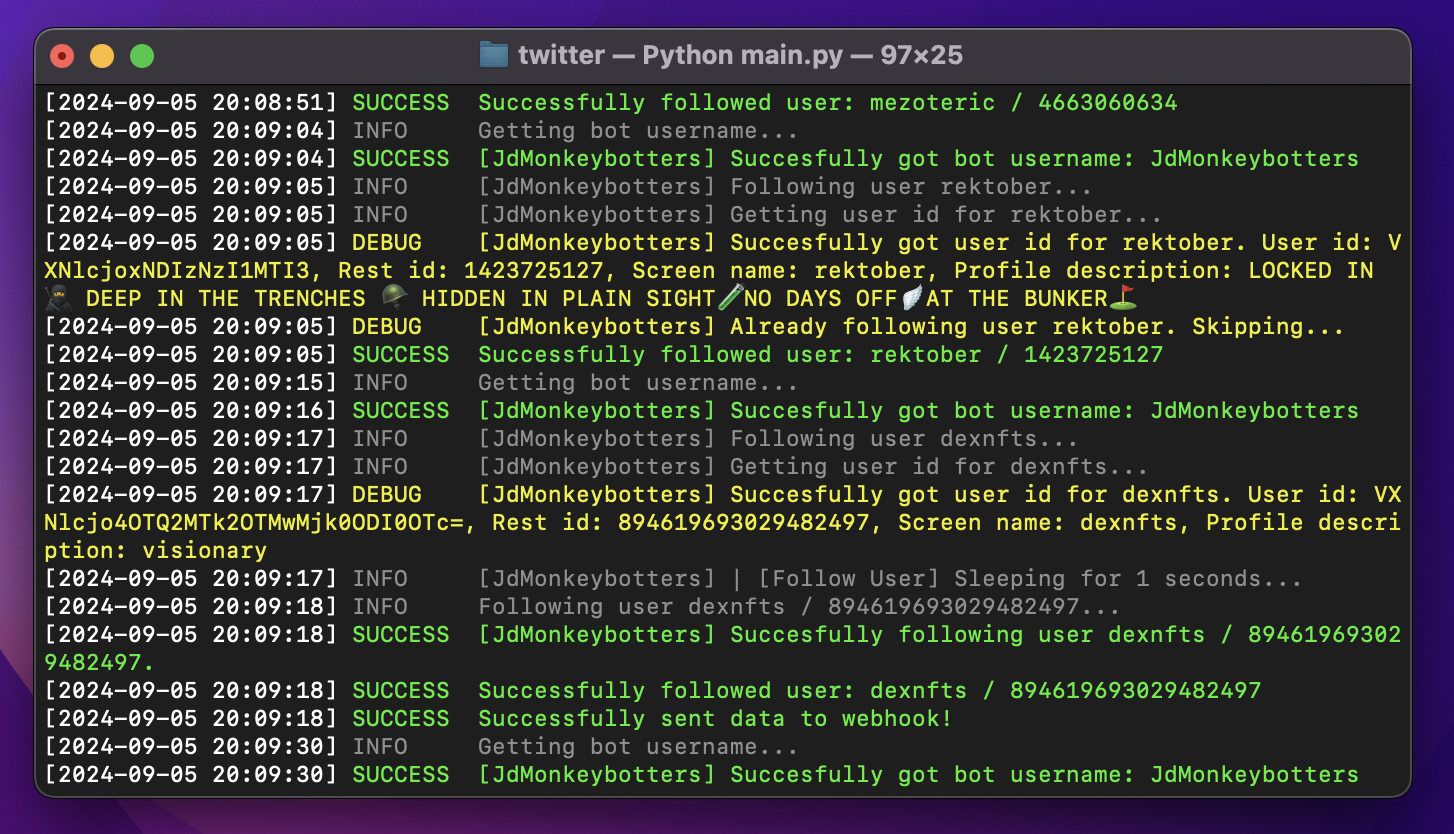Click the green test tube emoji
The image size is (1454, 834).
[x=730, y=298]
